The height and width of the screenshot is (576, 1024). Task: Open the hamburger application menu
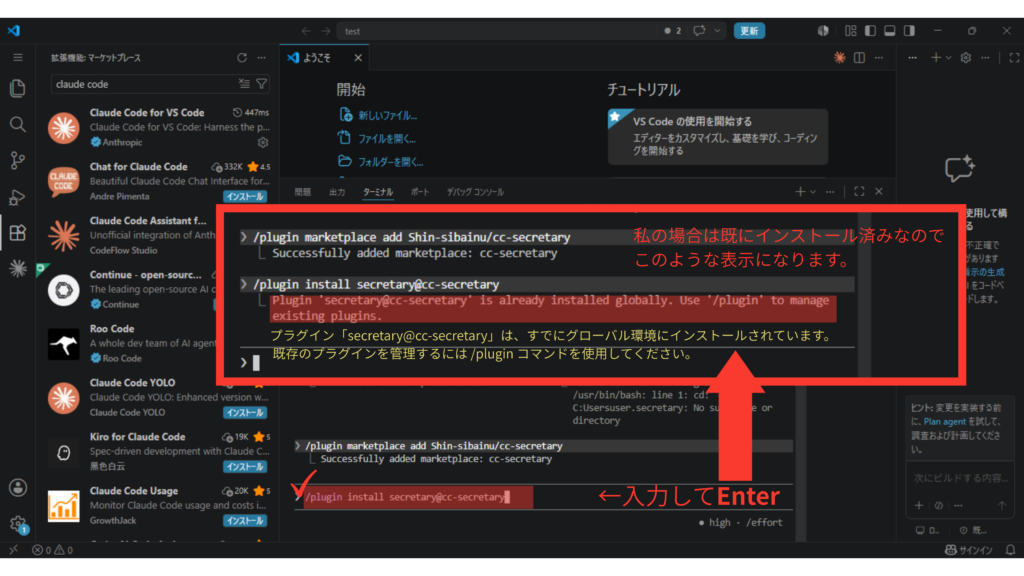pyautogui.click(x=18, y=57)
